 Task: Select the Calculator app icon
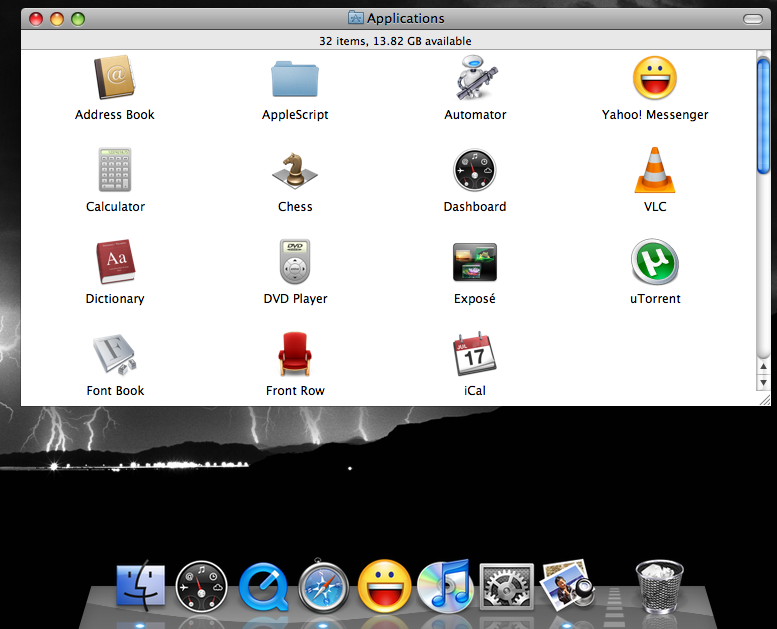coord(115,170)
